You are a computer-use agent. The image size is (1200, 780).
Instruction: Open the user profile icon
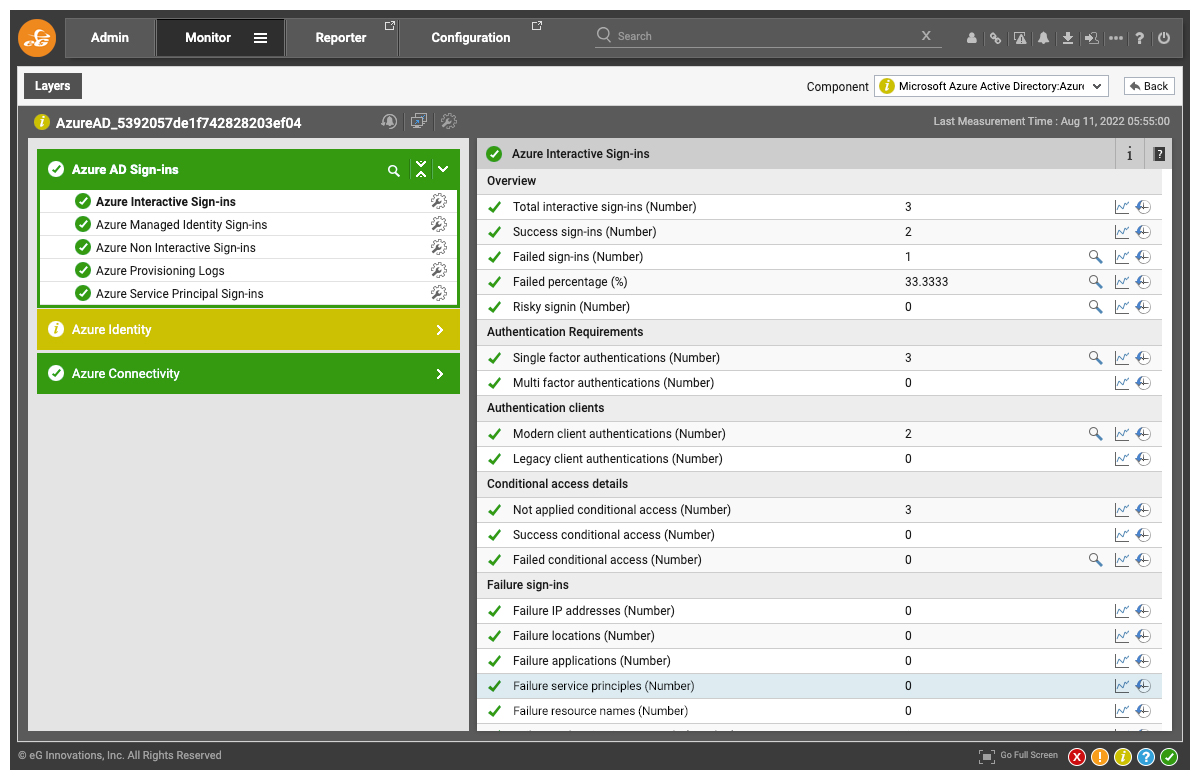point(972,38)
